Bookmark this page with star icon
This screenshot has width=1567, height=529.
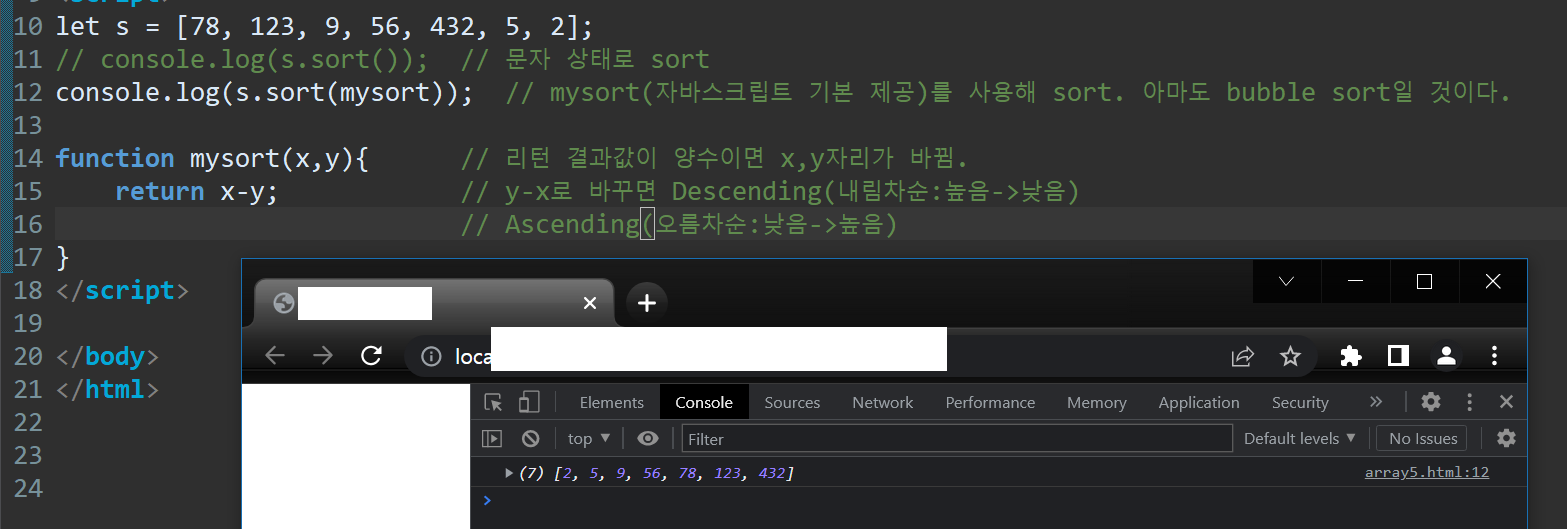click(1290, 356)
